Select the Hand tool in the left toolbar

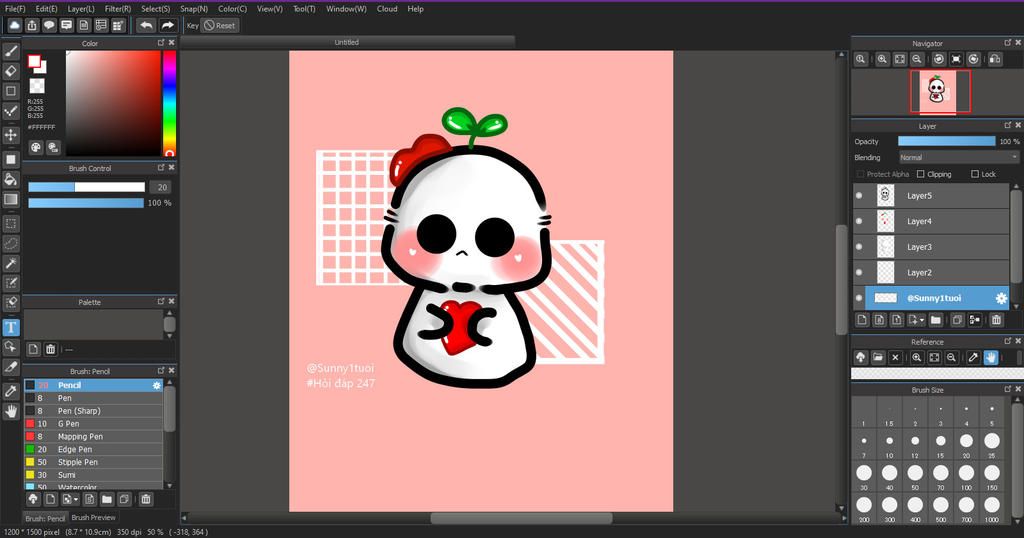click(10, 411)
